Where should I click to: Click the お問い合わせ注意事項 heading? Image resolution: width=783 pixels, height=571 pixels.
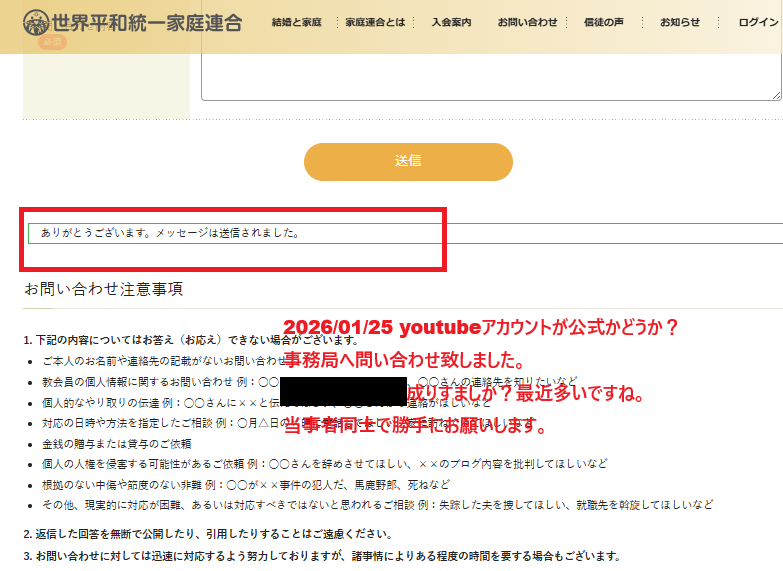coord(104,289)
